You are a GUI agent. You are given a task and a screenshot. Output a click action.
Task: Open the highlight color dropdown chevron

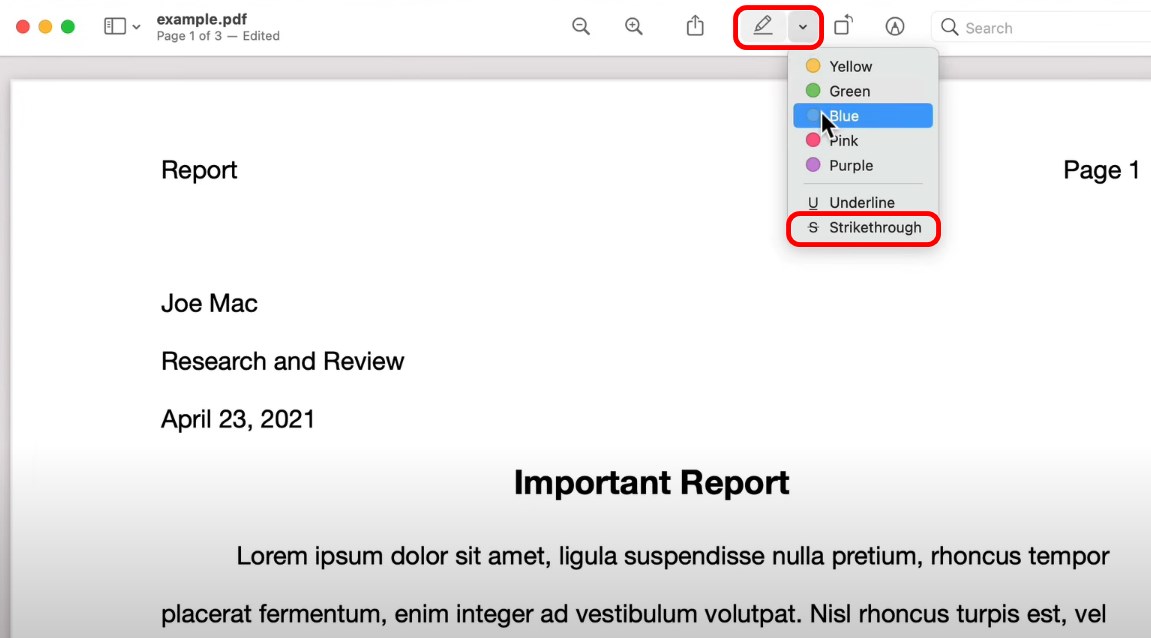point(804,26)
